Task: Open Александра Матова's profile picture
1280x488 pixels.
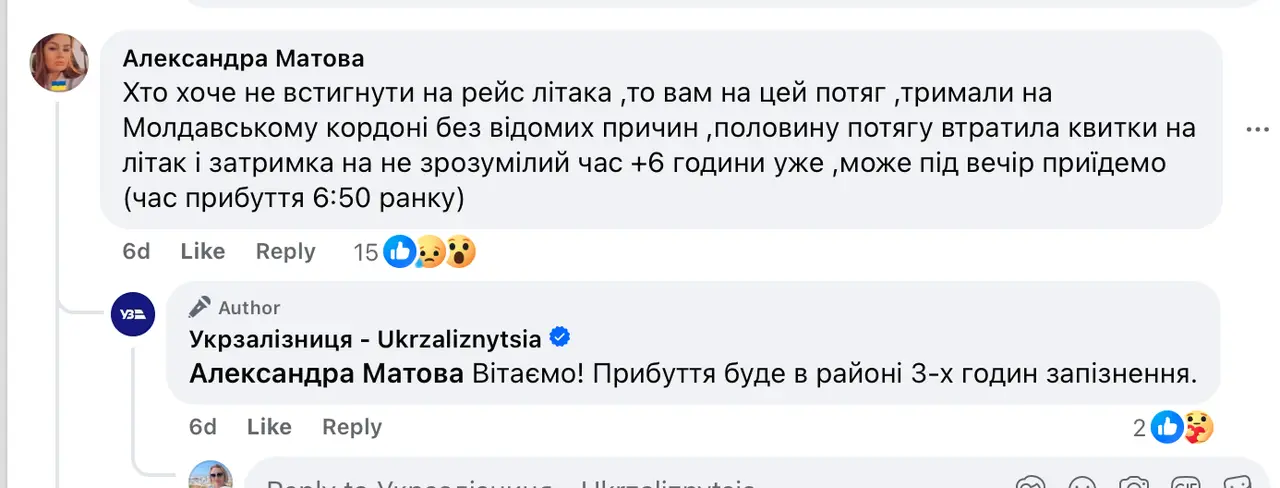Action: [x=60, y=62]
